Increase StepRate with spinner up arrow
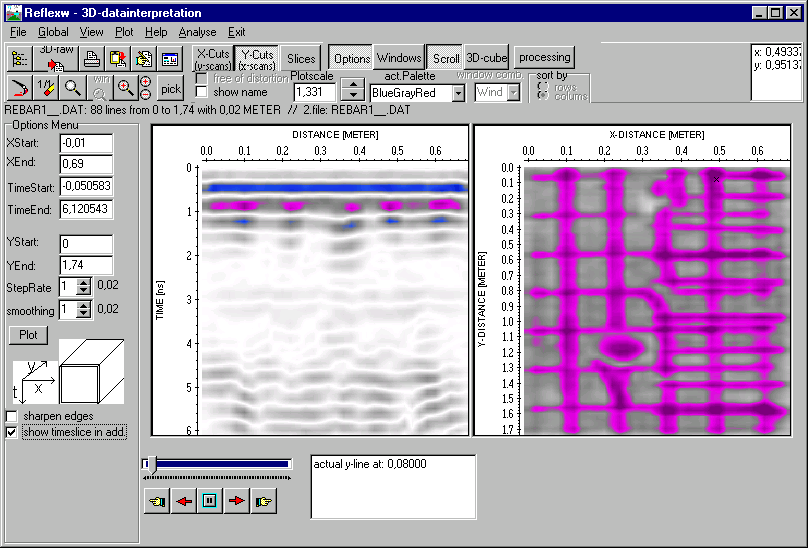808x548 pixels. tap(84, 283)
